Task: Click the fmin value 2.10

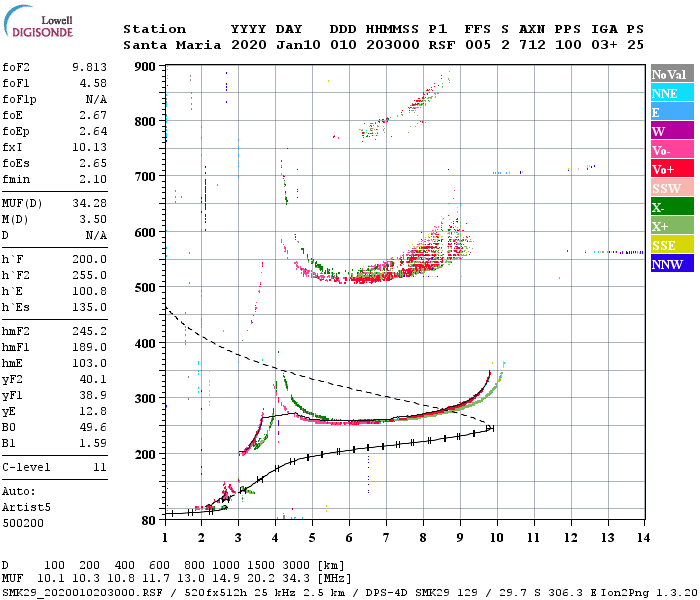Action: pyautogui.click(x=93, y=179)
